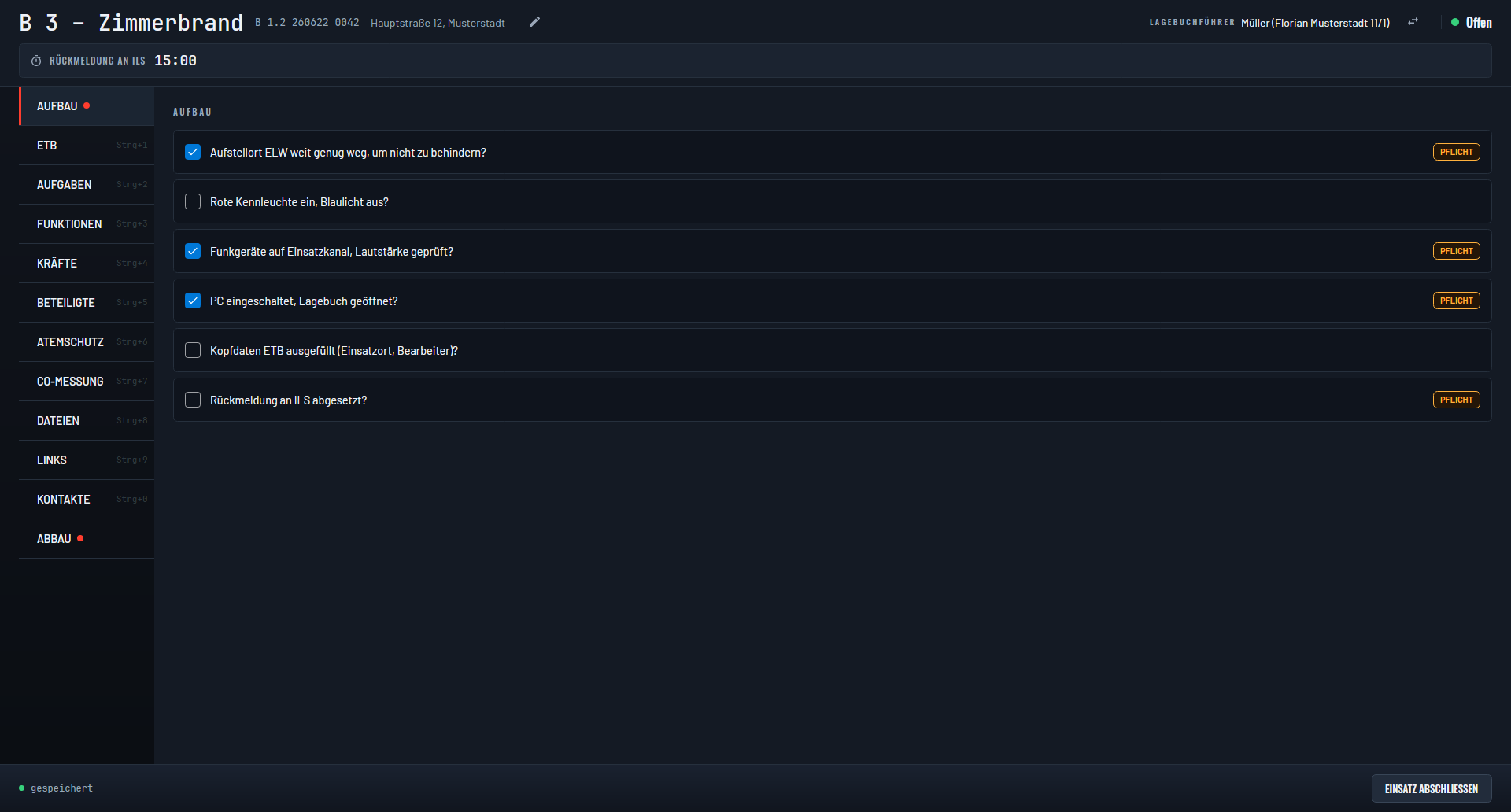
Task: Uncheck PC eingeschaltet, Lagebuch geöffnet
Action: pyautogui.click(x=193, y=301)
